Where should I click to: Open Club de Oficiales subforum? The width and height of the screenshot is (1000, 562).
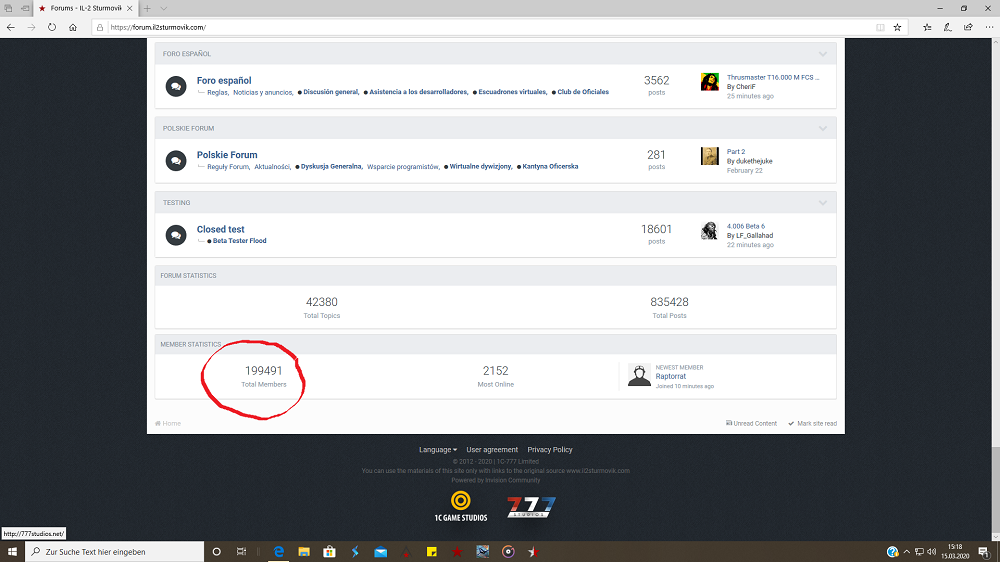click(x=583, y=92)
